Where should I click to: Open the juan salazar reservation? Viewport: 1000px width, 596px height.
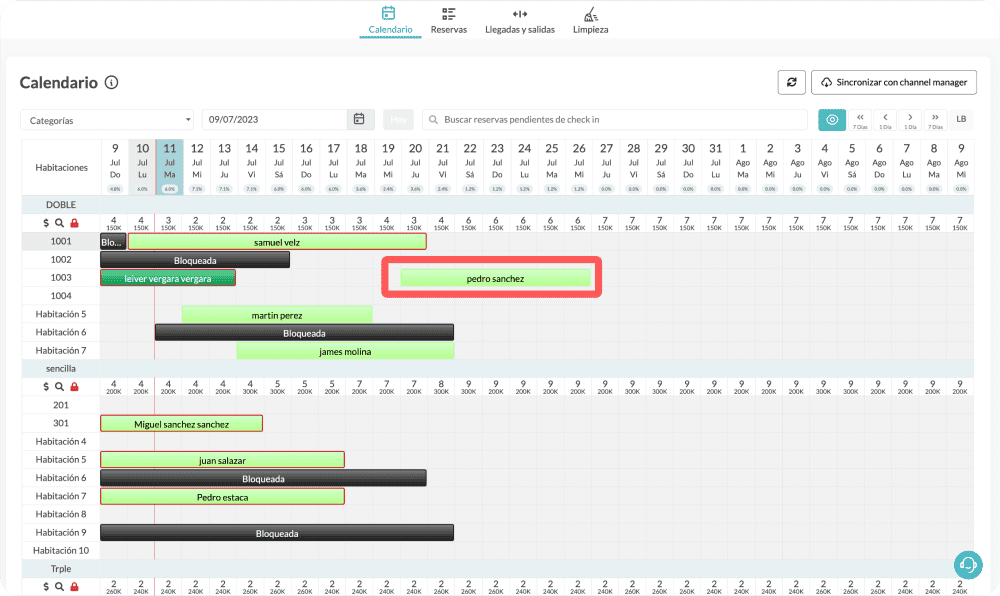click(223, 460)
